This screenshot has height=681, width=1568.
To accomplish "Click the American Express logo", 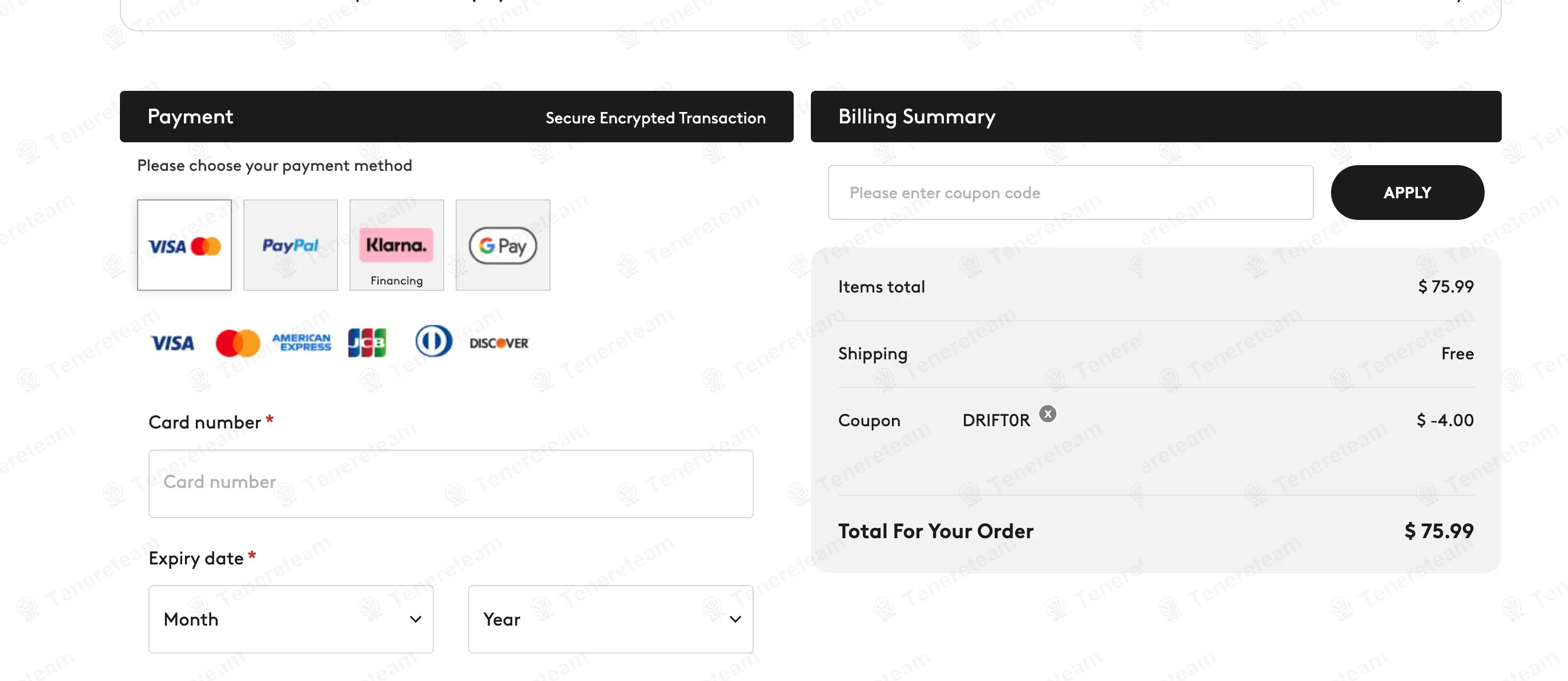I will [301, 343].
